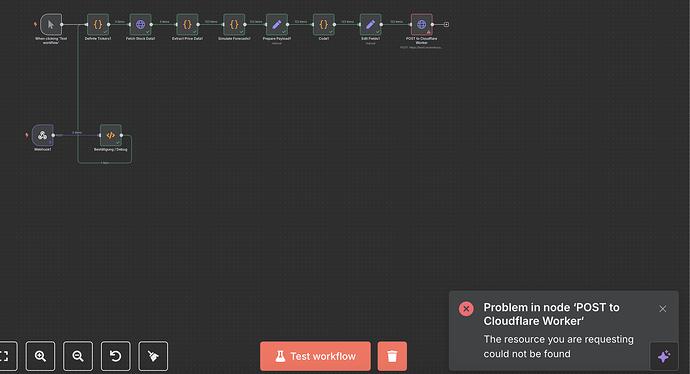
Task: Select the Webhook1 trigger node
Action: point(42,135)
